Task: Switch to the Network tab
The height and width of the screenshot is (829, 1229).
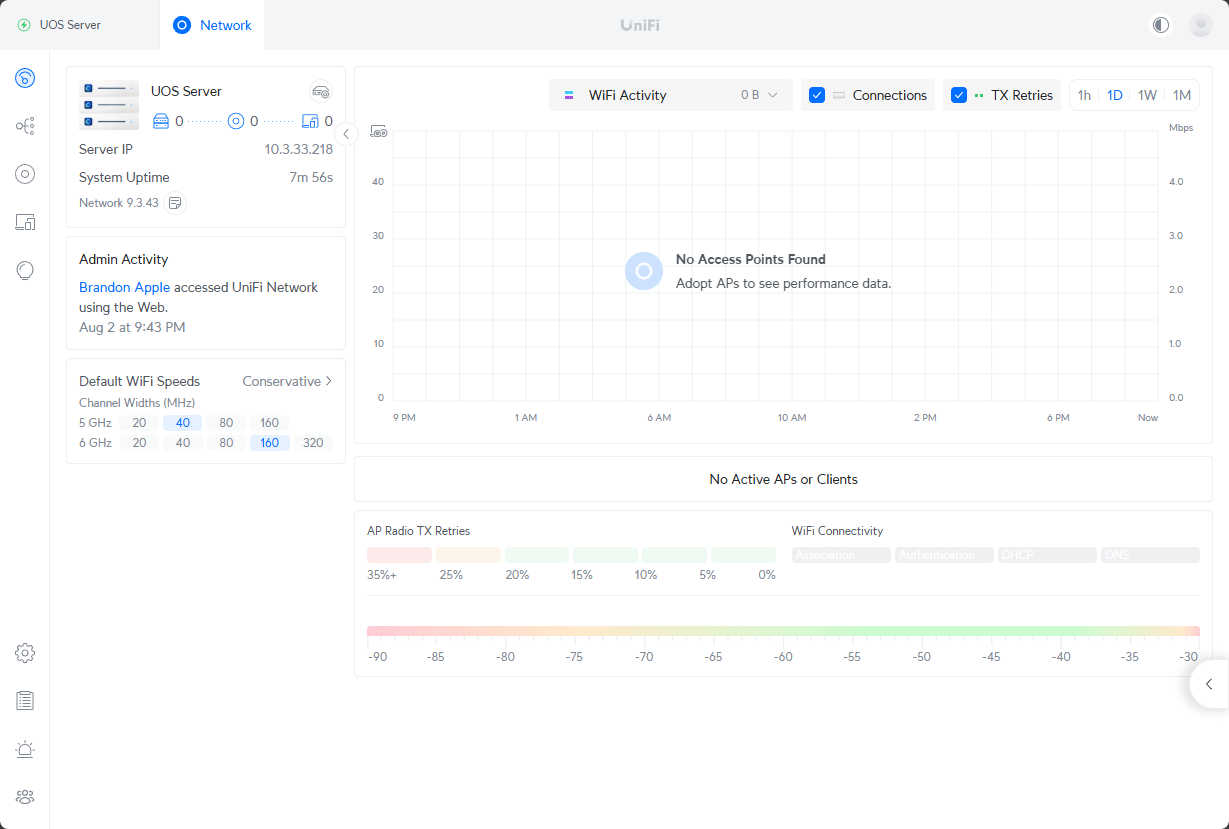Action: [212, 25]
